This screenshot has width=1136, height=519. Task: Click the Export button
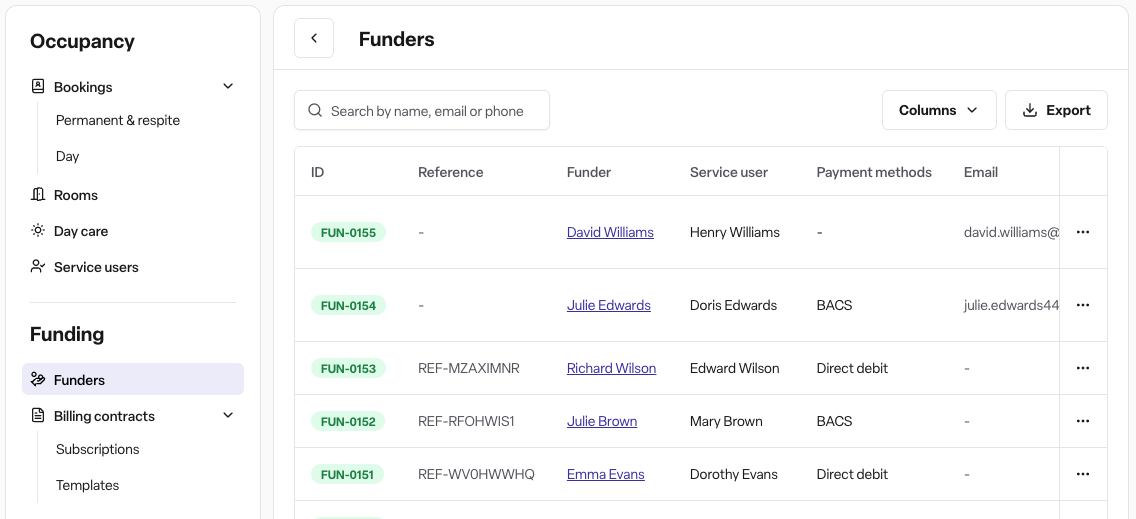(1056, 110)
